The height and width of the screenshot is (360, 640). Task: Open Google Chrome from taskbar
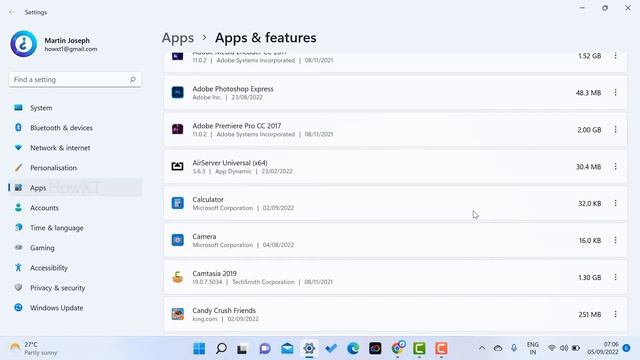click(398, 348)
